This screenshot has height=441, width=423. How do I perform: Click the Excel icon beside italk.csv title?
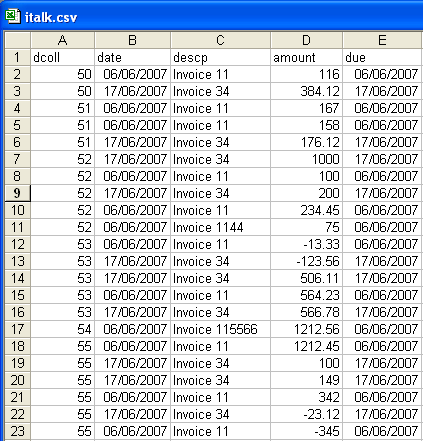pyautogui.click(x=13, y=16)
